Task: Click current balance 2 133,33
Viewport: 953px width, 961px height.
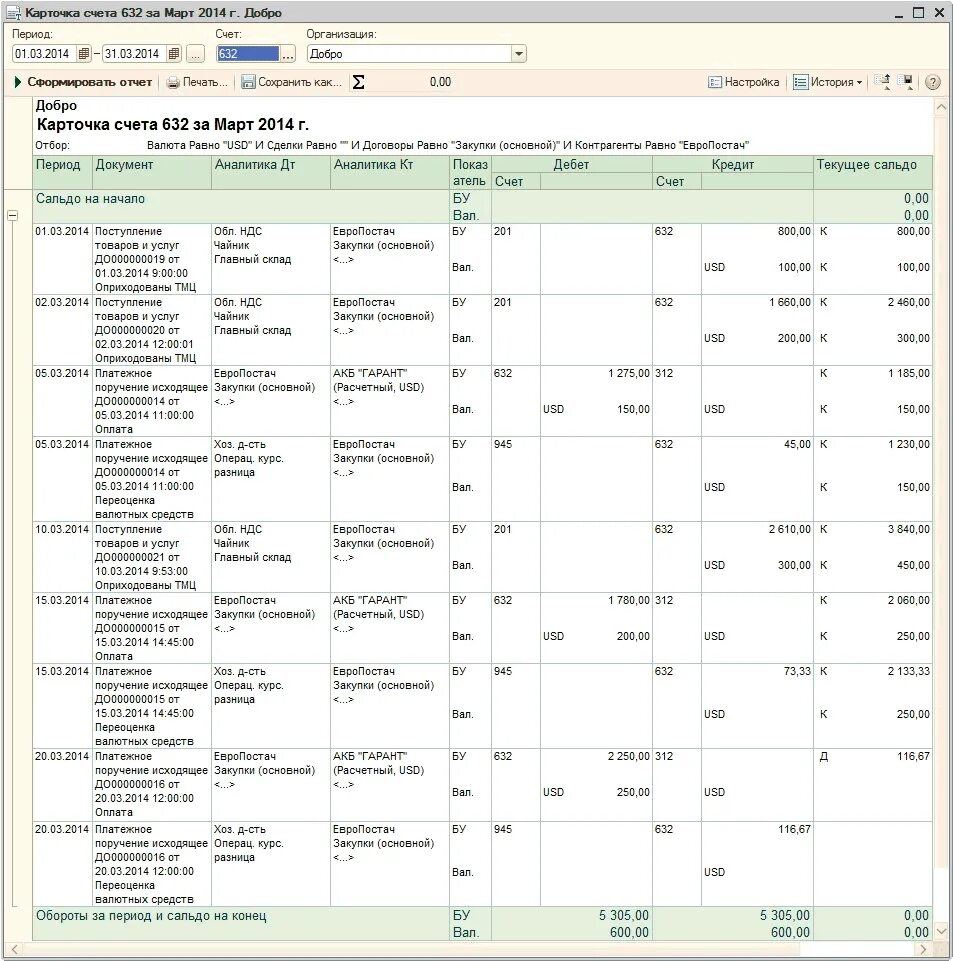Action: pyautogui.click(x=908, y=671)
